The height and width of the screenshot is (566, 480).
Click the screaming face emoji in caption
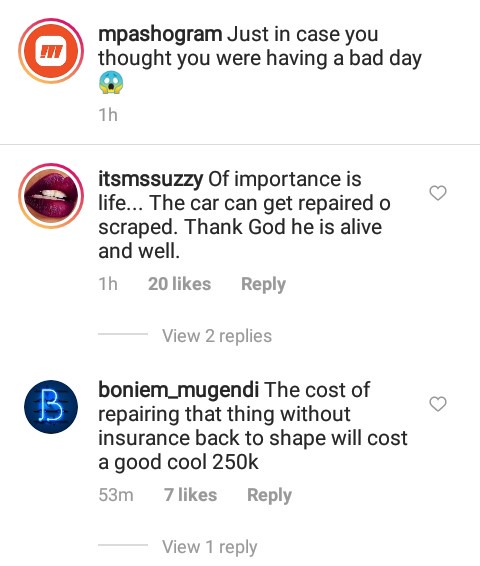(111, 82)
